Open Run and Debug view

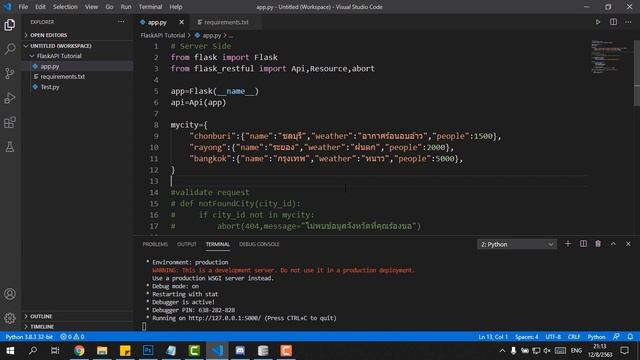pos(10,98)
